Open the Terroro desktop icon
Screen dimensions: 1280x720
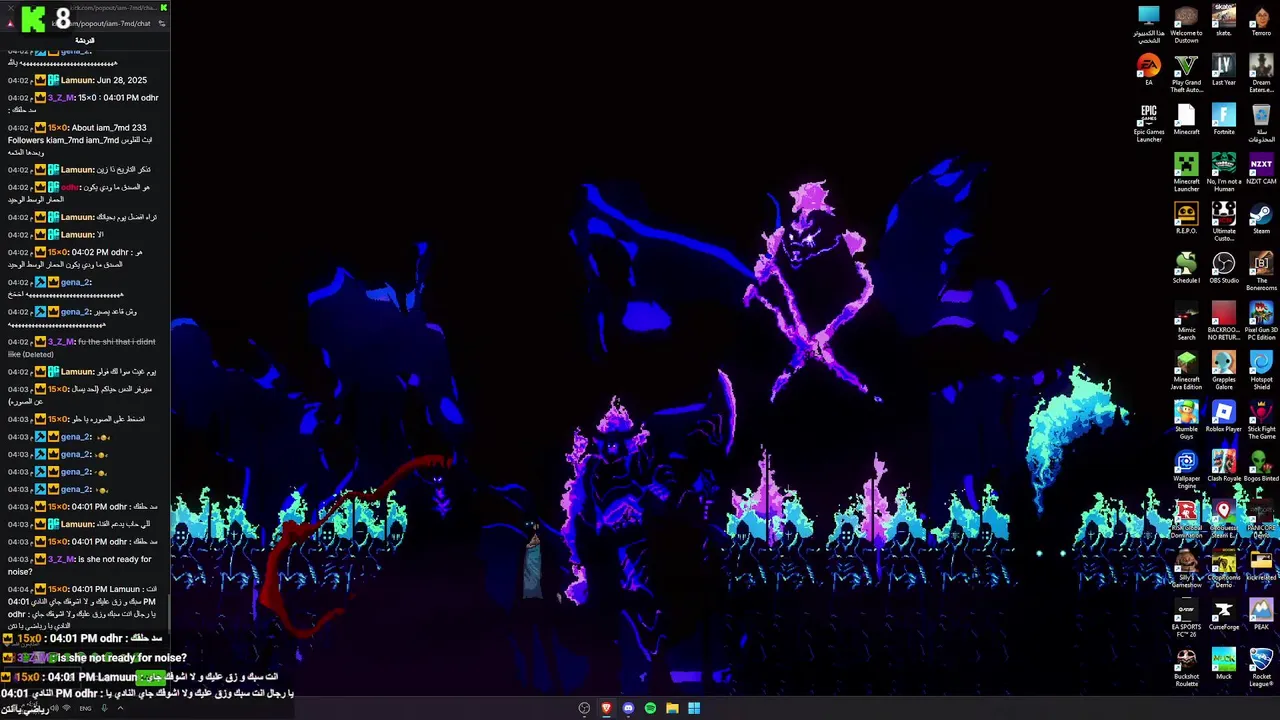point(1261,21)
